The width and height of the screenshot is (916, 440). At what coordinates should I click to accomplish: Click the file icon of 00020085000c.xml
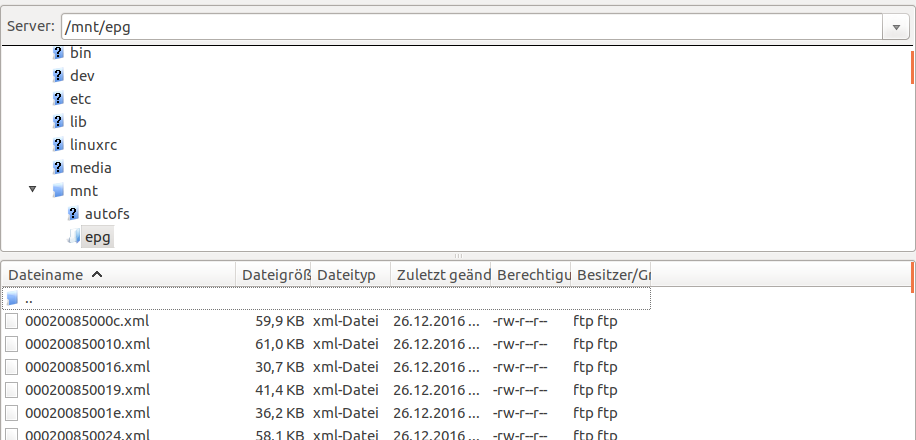click(12, 321)
